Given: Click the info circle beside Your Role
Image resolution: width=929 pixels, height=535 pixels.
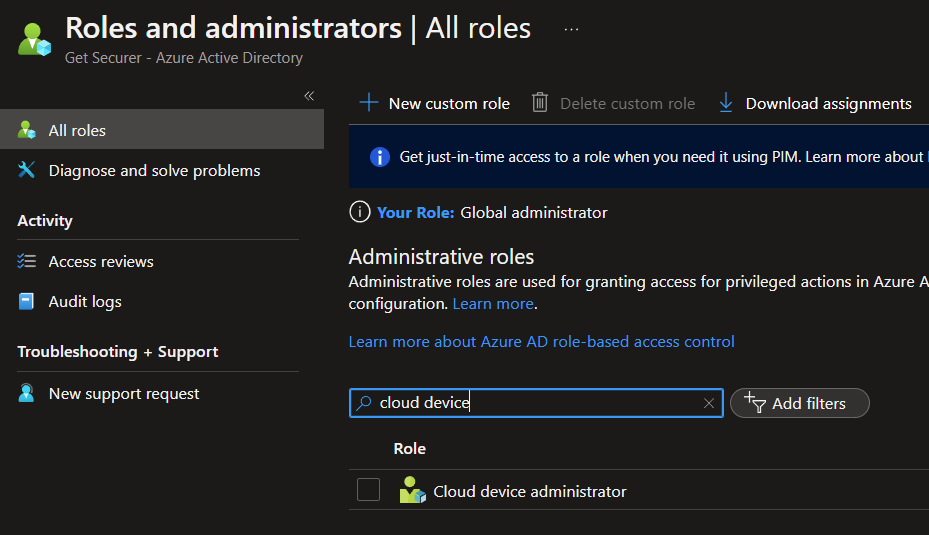Looking at the screenshot, I should pyautogui.click(x=360, y=212).
